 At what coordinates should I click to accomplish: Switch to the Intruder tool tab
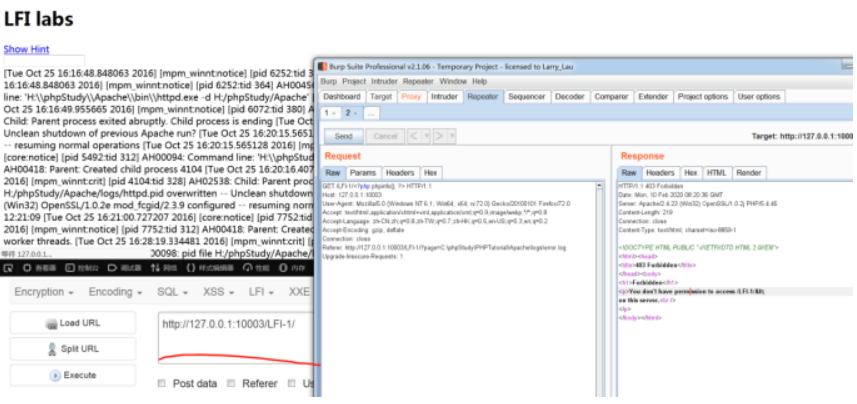tap(444, 97)
